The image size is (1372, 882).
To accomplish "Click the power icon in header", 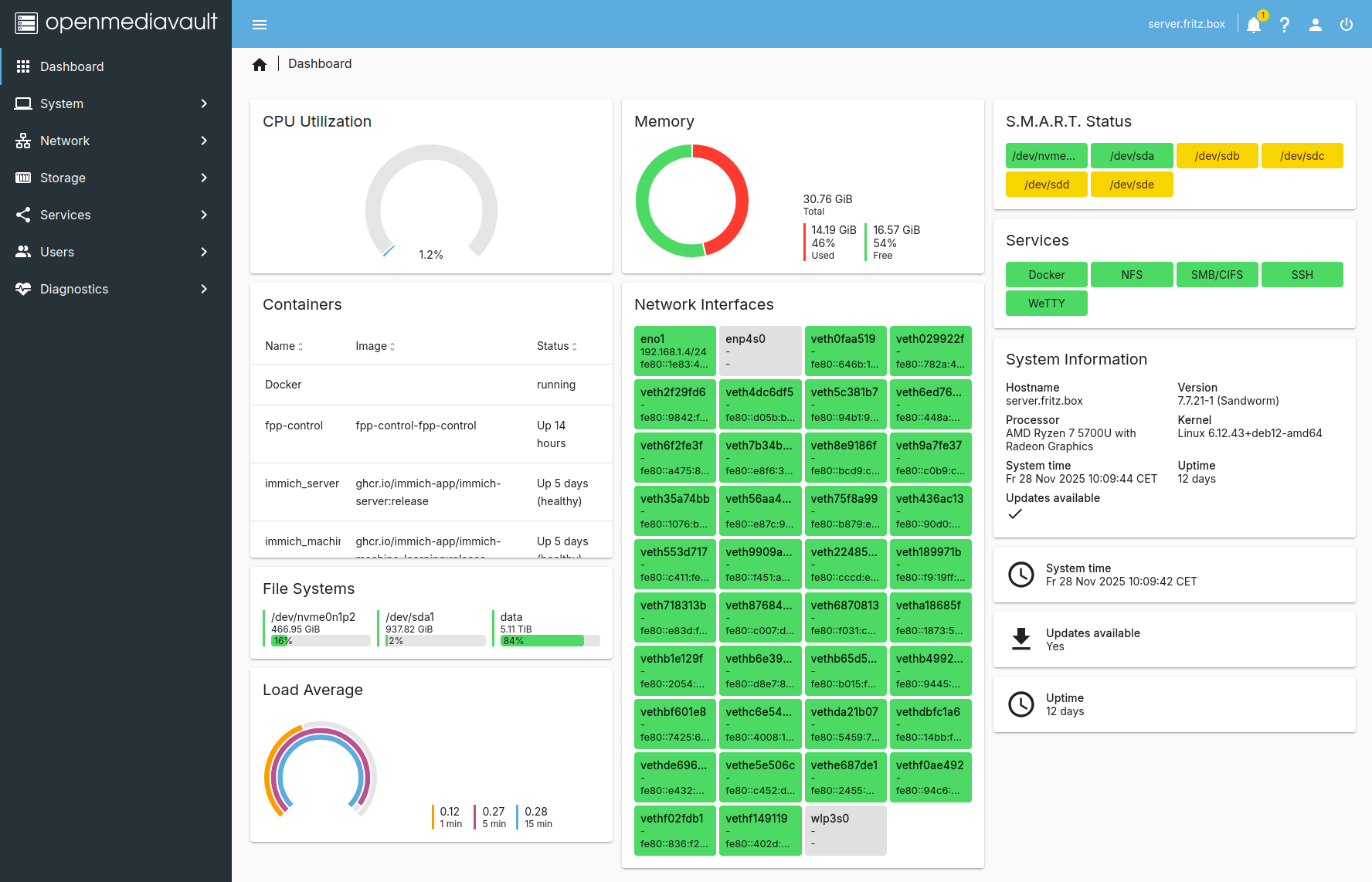I will tap(1346, 25).
